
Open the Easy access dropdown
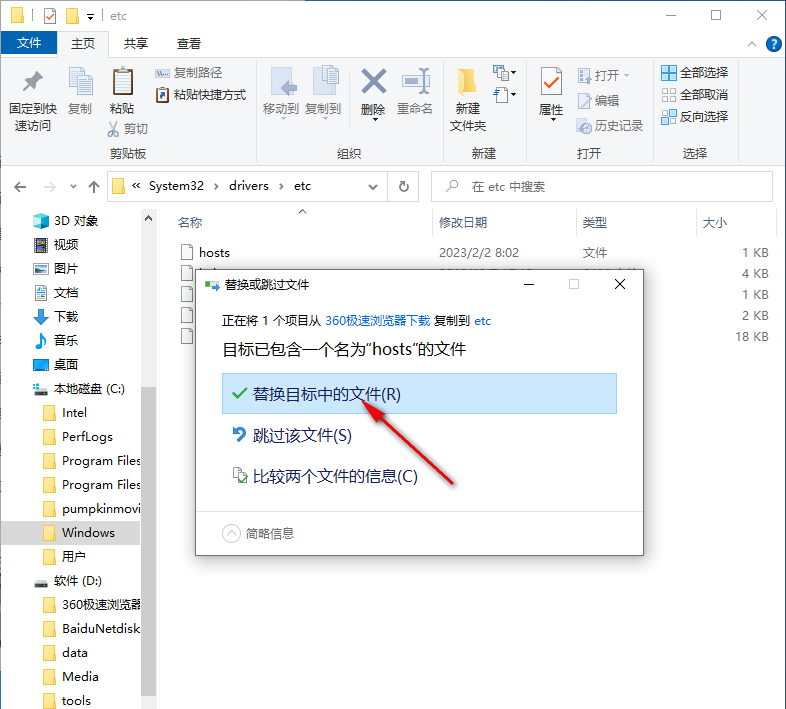tap(504, 95)
